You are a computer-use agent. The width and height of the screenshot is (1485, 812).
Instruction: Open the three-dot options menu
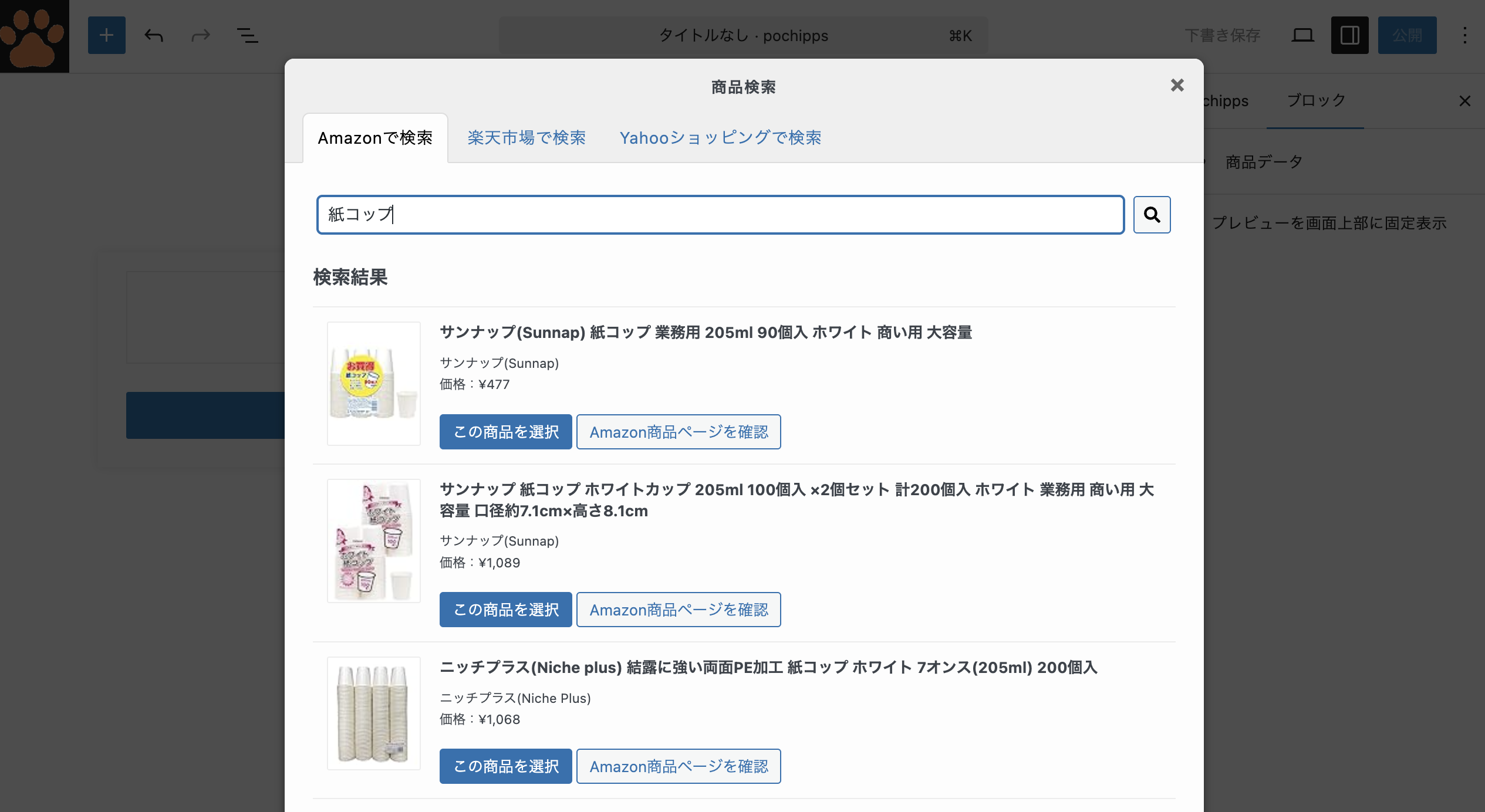tap(1464, 35)
